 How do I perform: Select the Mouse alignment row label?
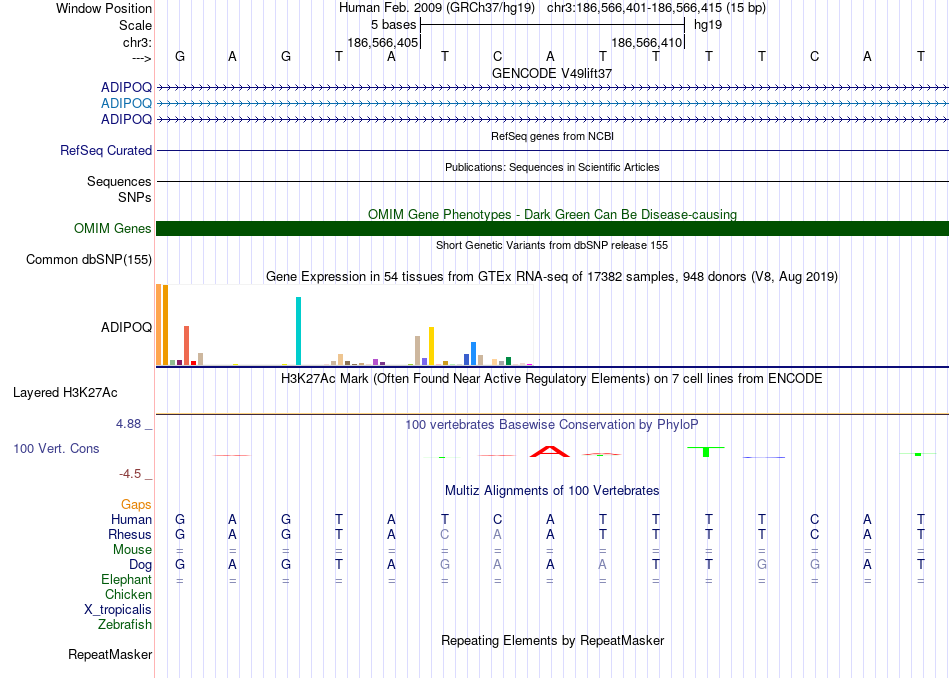point(132,550)
